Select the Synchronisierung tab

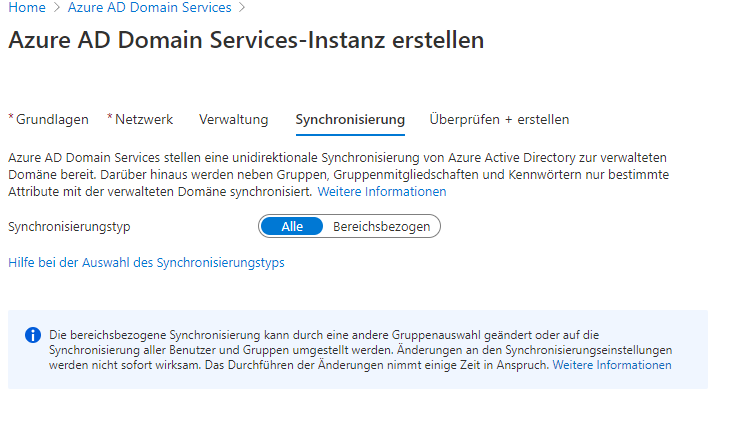click(x=350, y=120)
